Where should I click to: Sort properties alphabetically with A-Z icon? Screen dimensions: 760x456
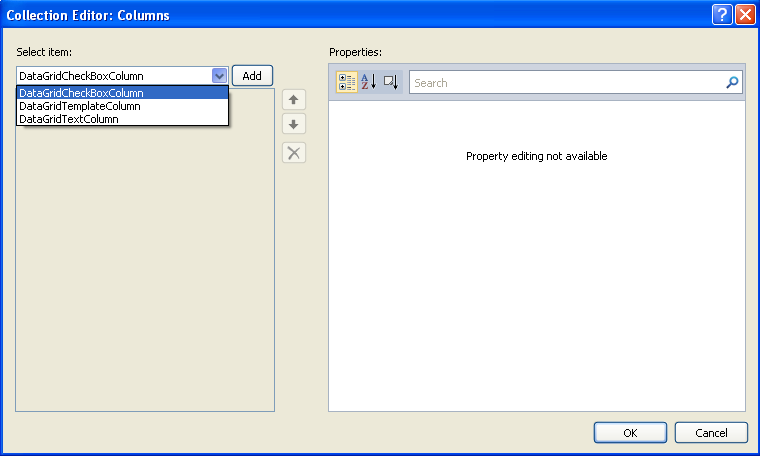368,82
